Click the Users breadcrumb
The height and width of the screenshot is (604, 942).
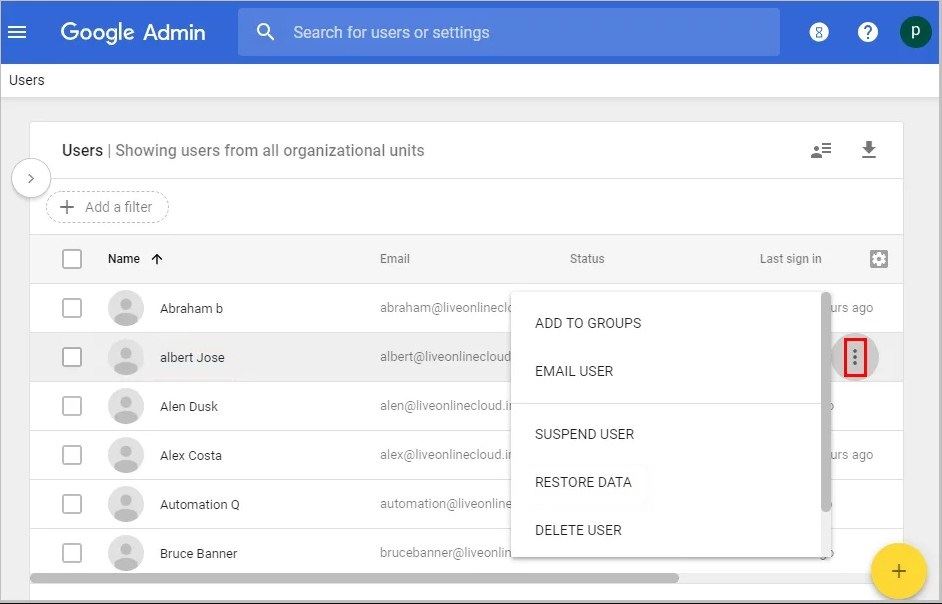pos(26,81)
